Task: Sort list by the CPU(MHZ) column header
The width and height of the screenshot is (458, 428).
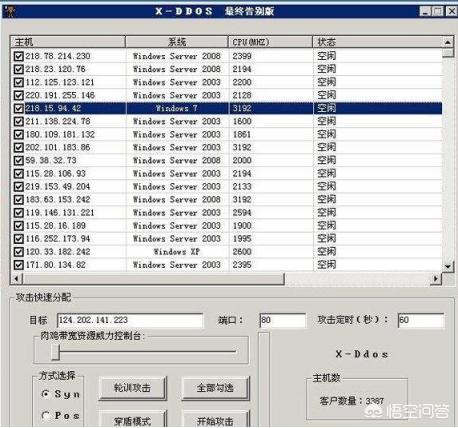Action: click(270, 42)
